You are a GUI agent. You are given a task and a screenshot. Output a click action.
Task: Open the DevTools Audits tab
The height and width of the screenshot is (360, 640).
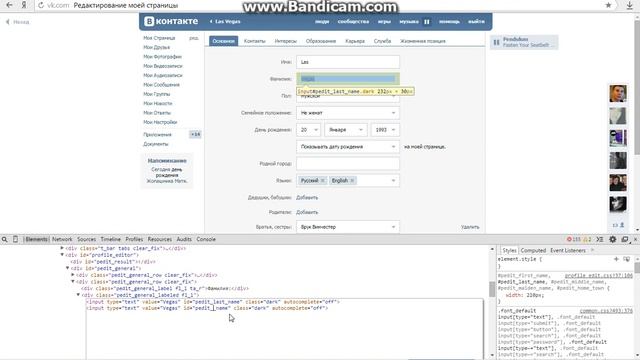click(x=184, y=239)
